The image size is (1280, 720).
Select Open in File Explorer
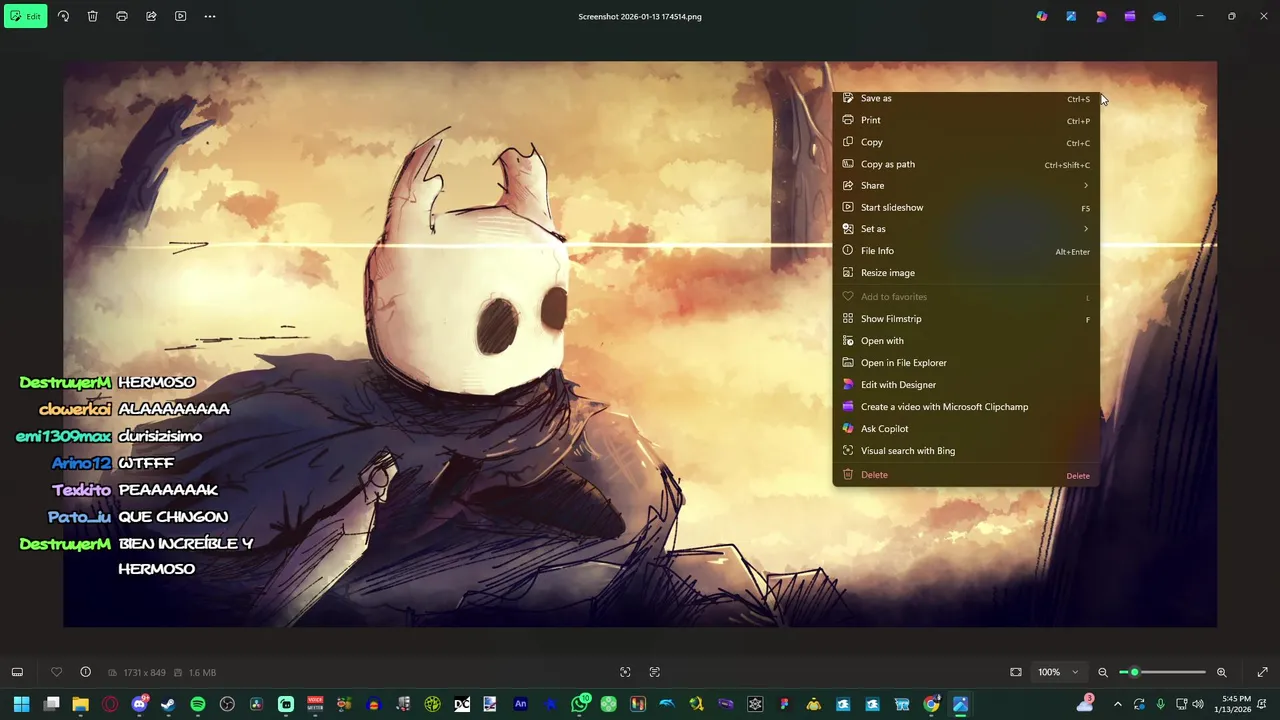(966, 363)
